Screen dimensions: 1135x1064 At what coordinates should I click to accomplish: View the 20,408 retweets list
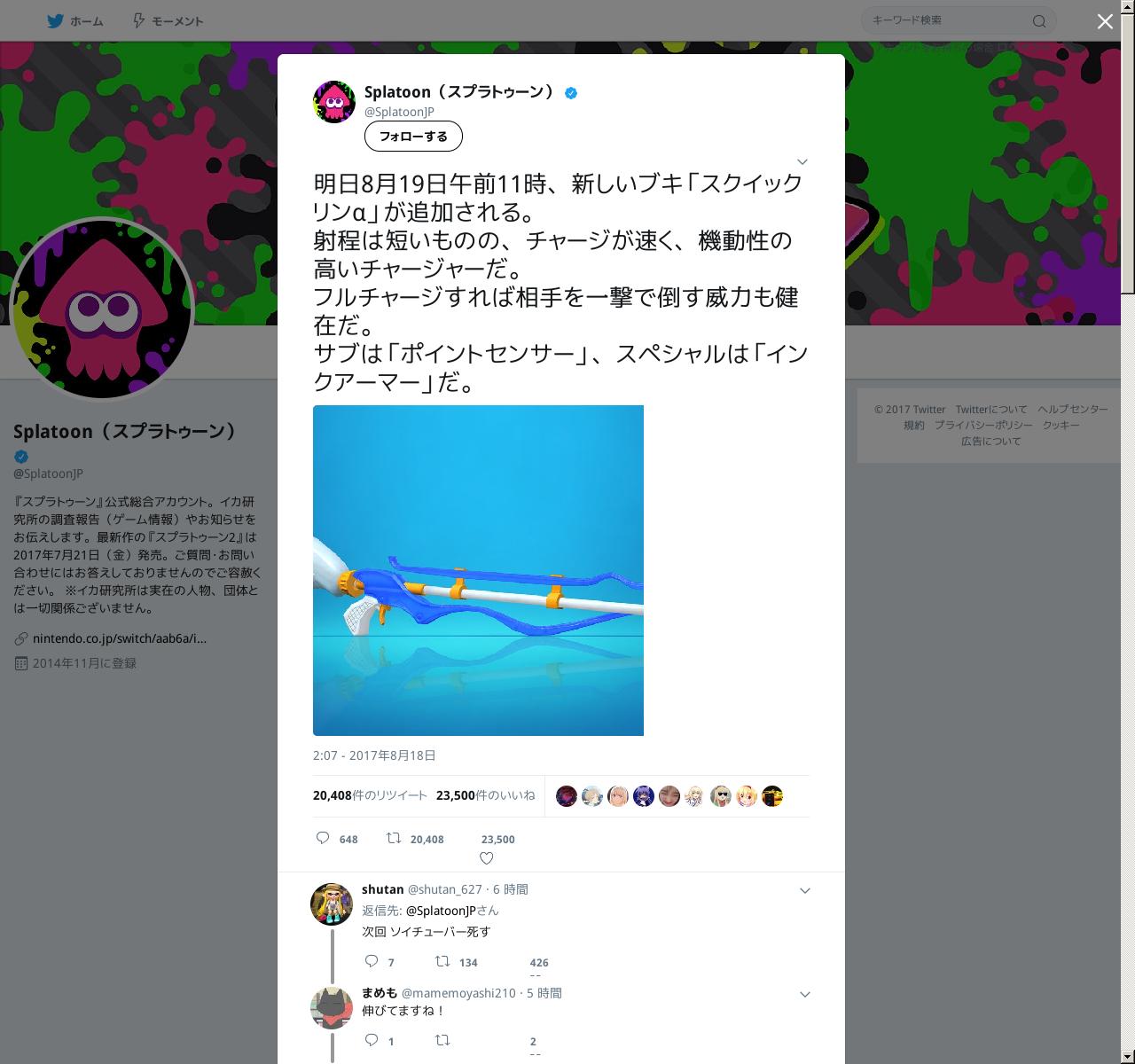point(370,795)
